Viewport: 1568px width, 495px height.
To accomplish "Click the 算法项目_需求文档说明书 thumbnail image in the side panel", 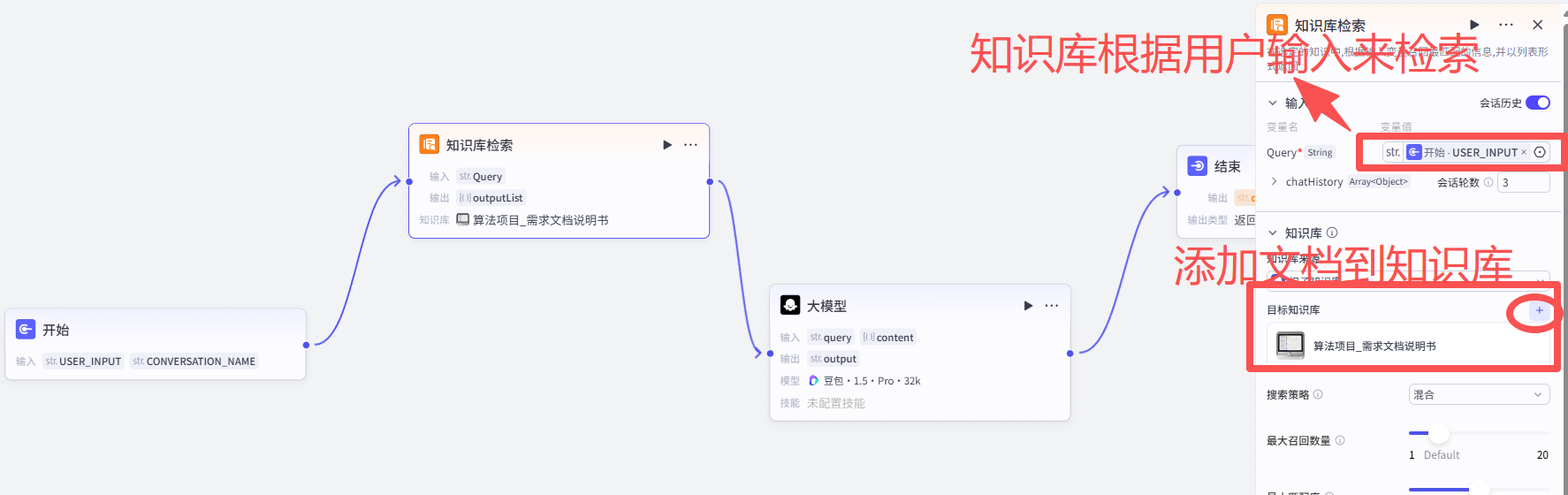I will pyautogui.click(x=1290, y=345).
